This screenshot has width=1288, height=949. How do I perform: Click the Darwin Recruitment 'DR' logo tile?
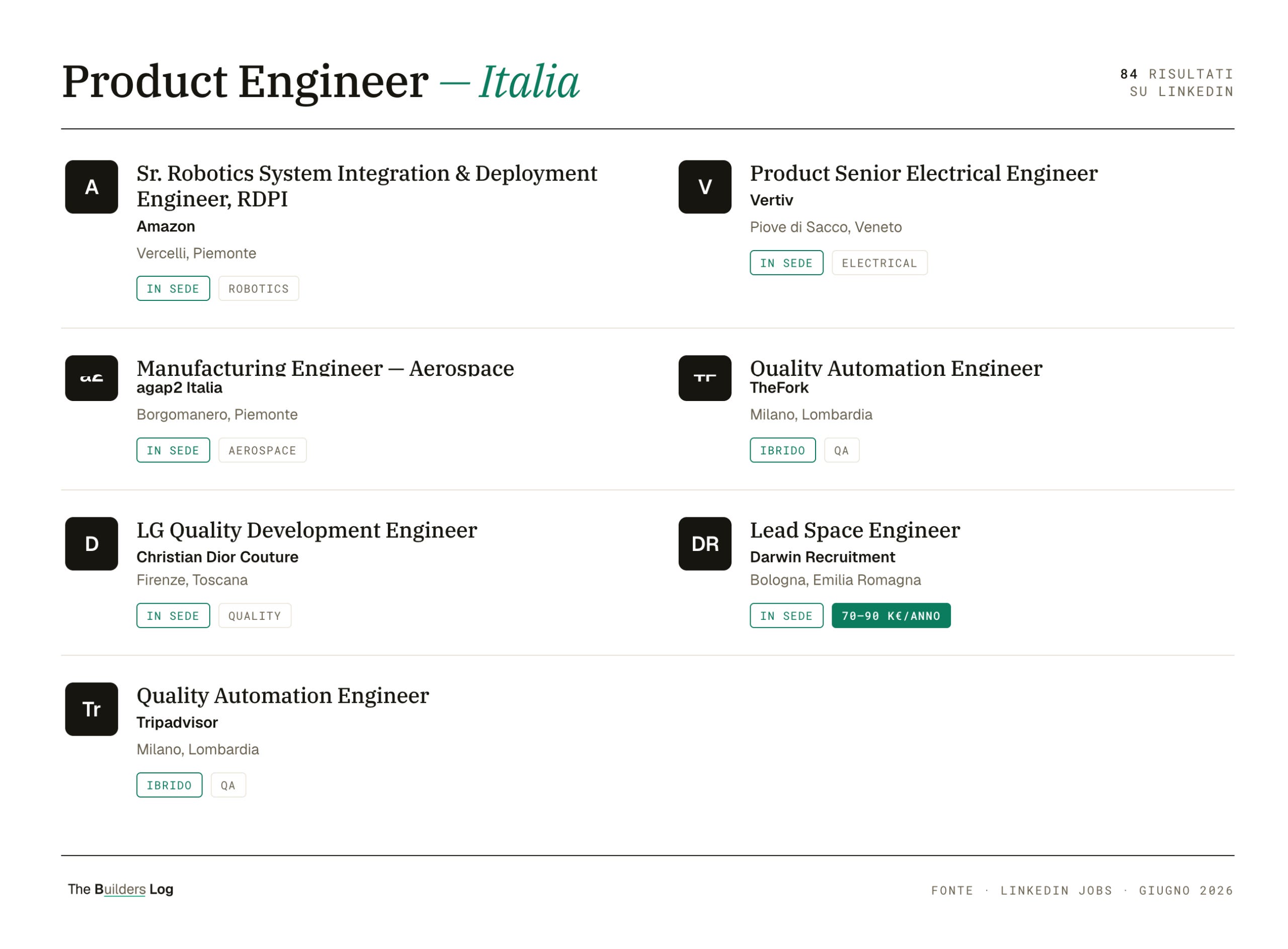tap(704, 543)
